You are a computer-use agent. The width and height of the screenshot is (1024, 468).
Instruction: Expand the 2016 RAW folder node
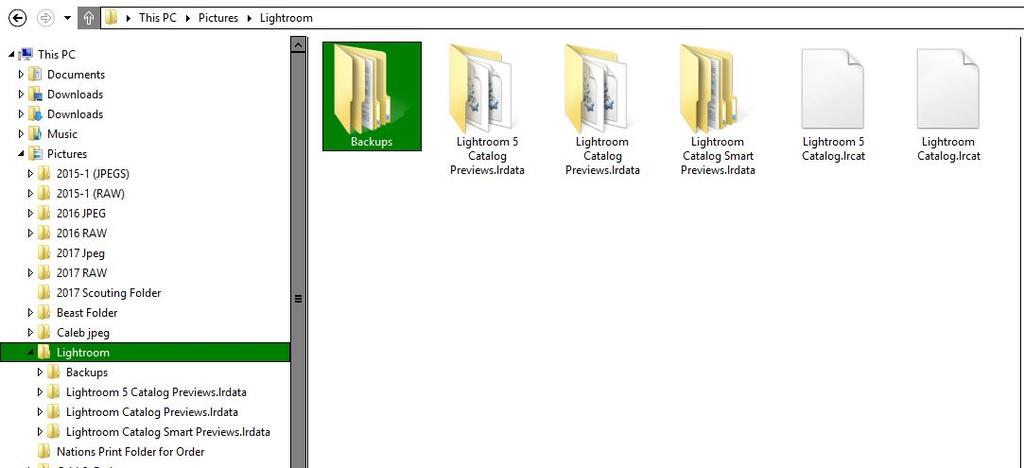[30, 233]
